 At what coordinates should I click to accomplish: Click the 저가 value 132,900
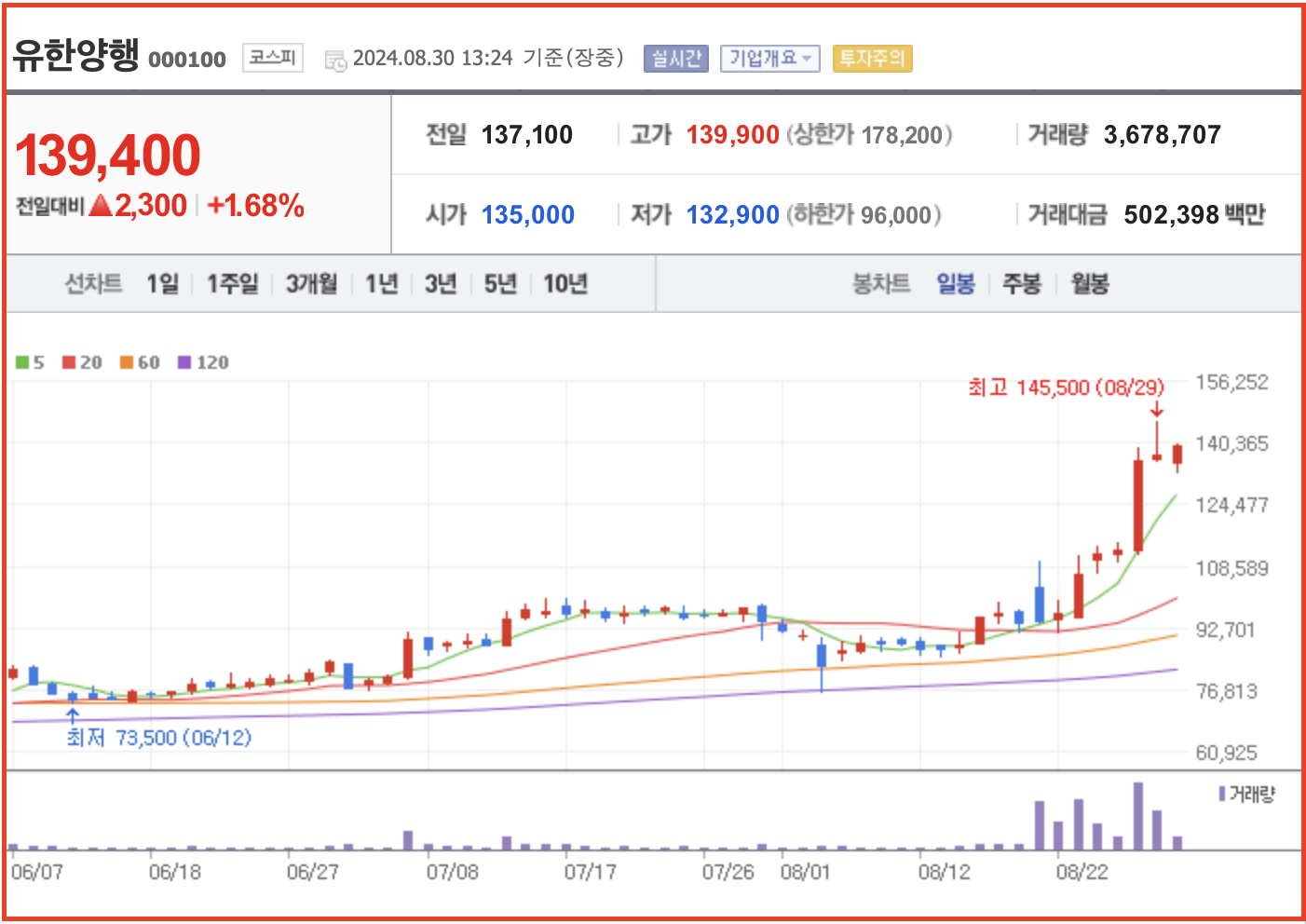pyautogui.click(x=732, y=215)
